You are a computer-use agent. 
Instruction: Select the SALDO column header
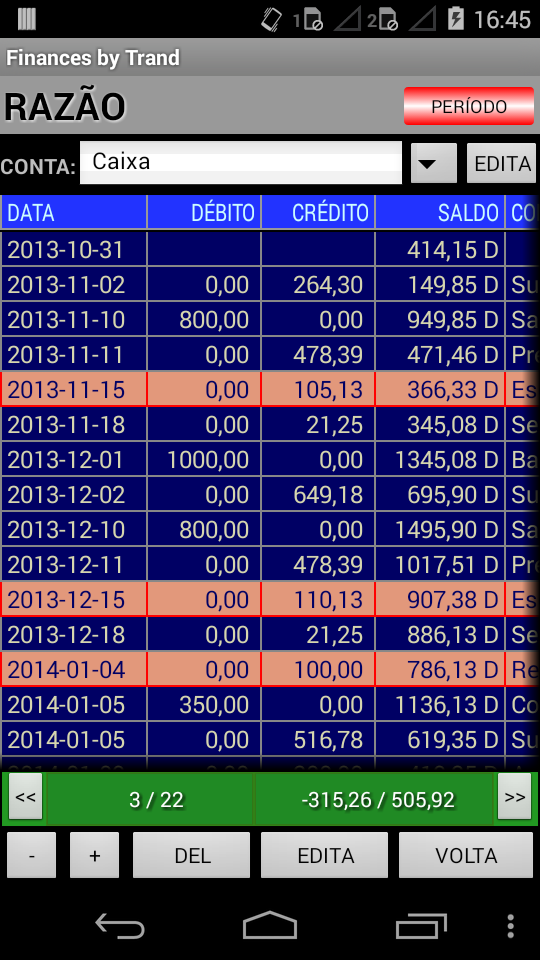440,212
